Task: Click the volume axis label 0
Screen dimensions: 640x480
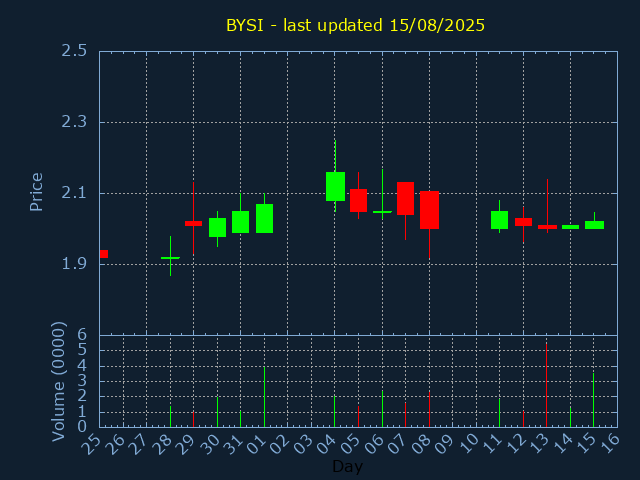Action: coord(82,427)
